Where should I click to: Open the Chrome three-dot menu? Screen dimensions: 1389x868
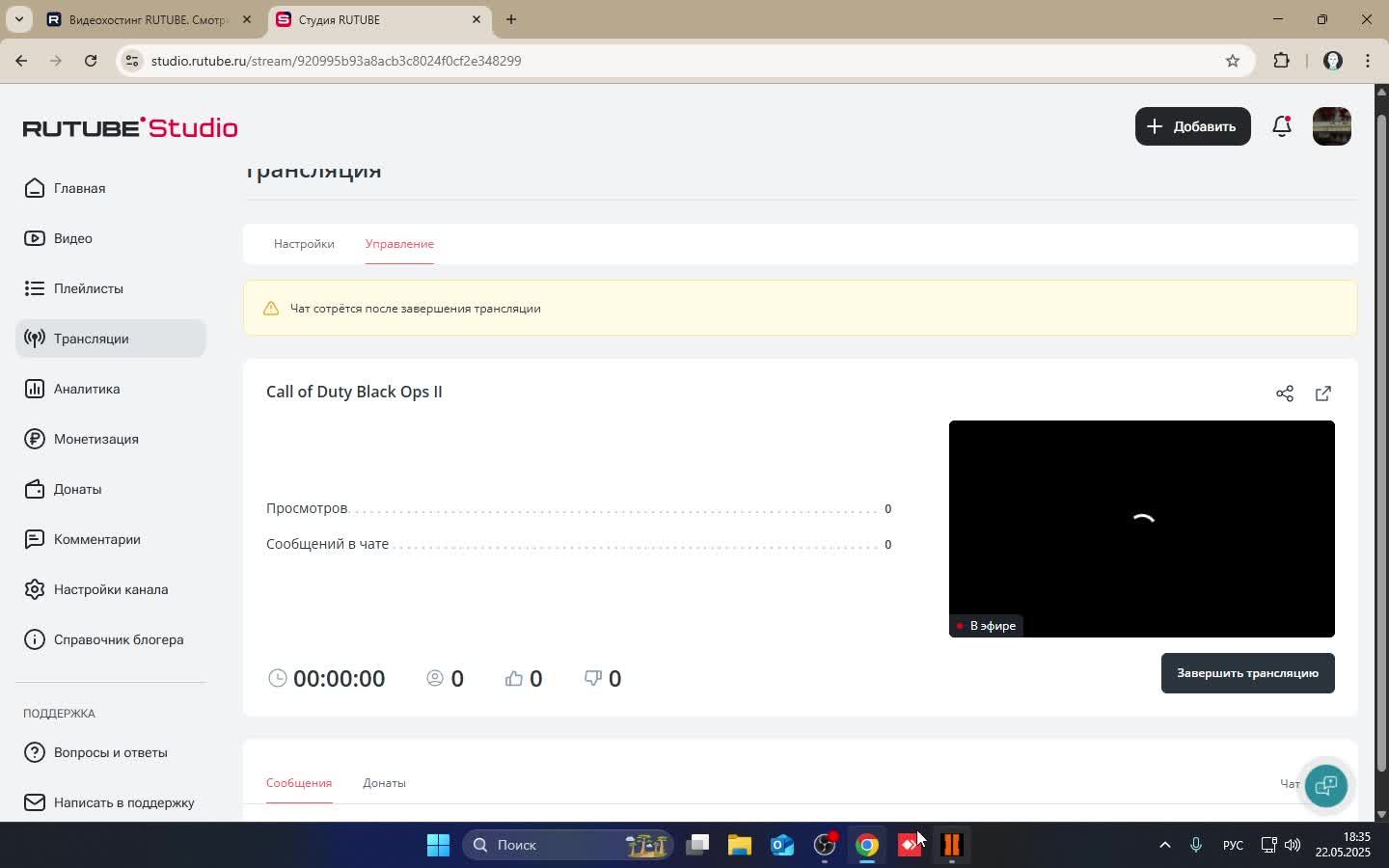1368,61
